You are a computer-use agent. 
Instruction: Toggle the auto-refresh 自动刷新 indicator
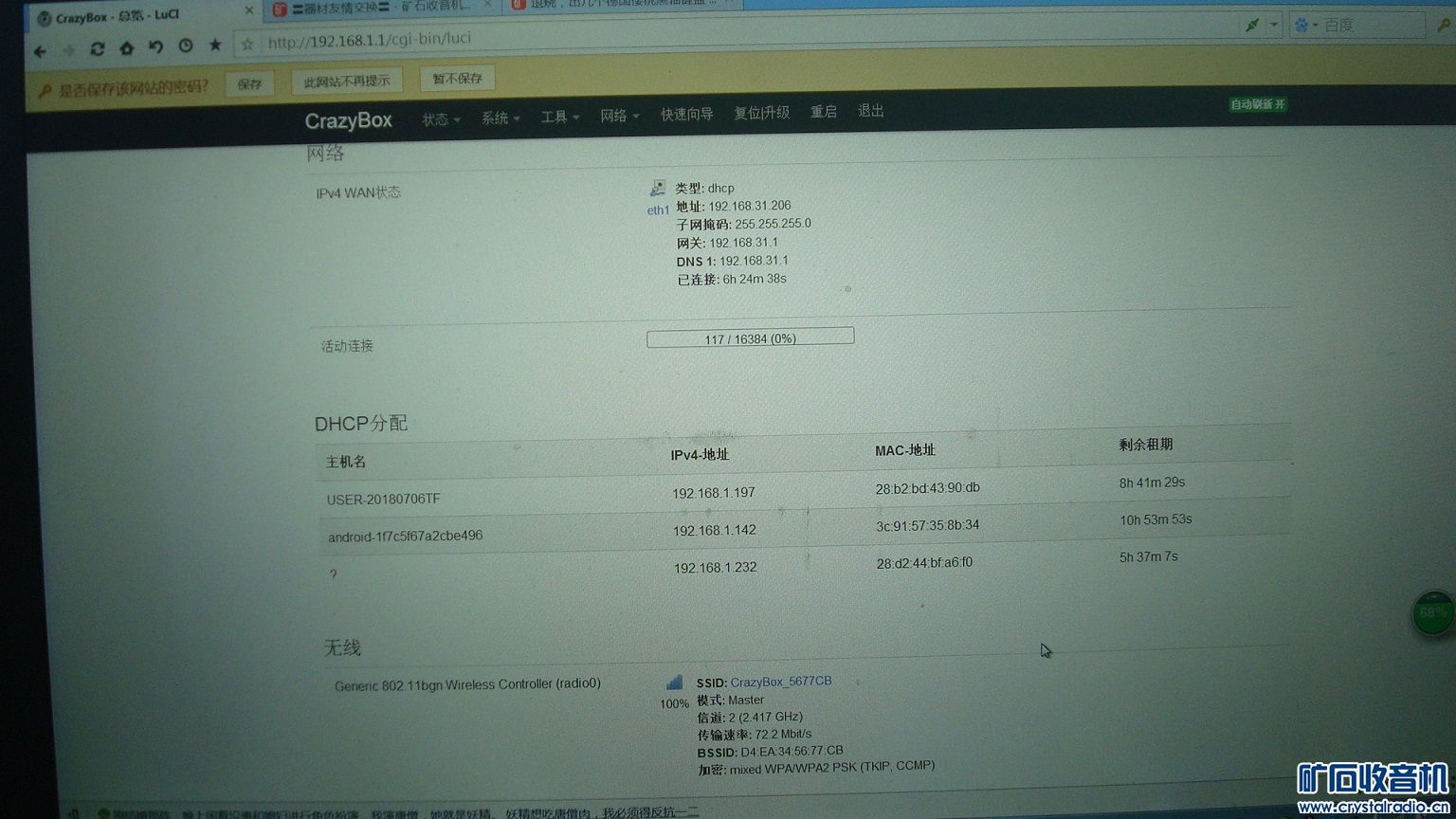click(1258, 104)
